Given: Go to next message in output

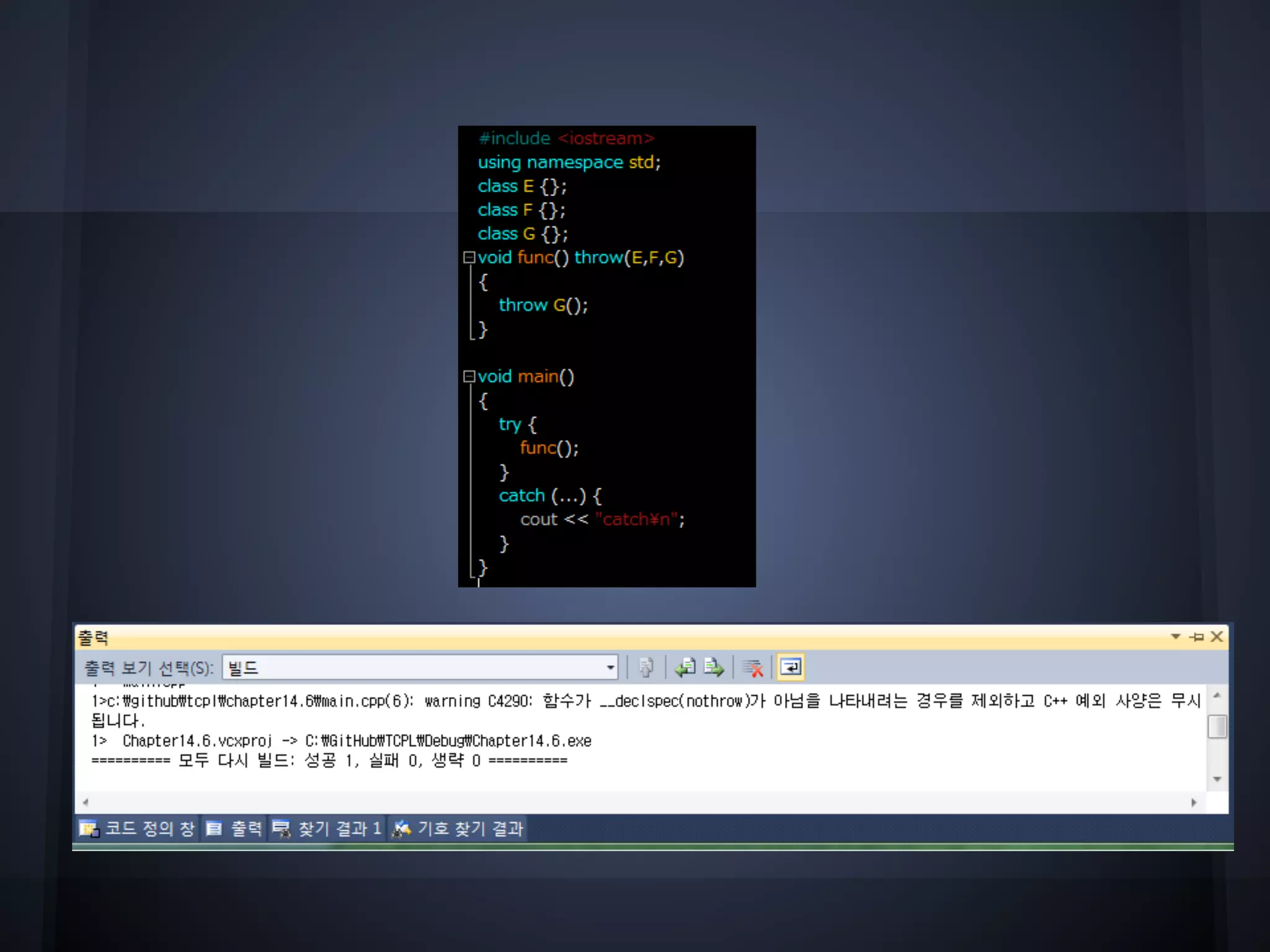Looking at the screenshot, I should (x=714, y=668).
